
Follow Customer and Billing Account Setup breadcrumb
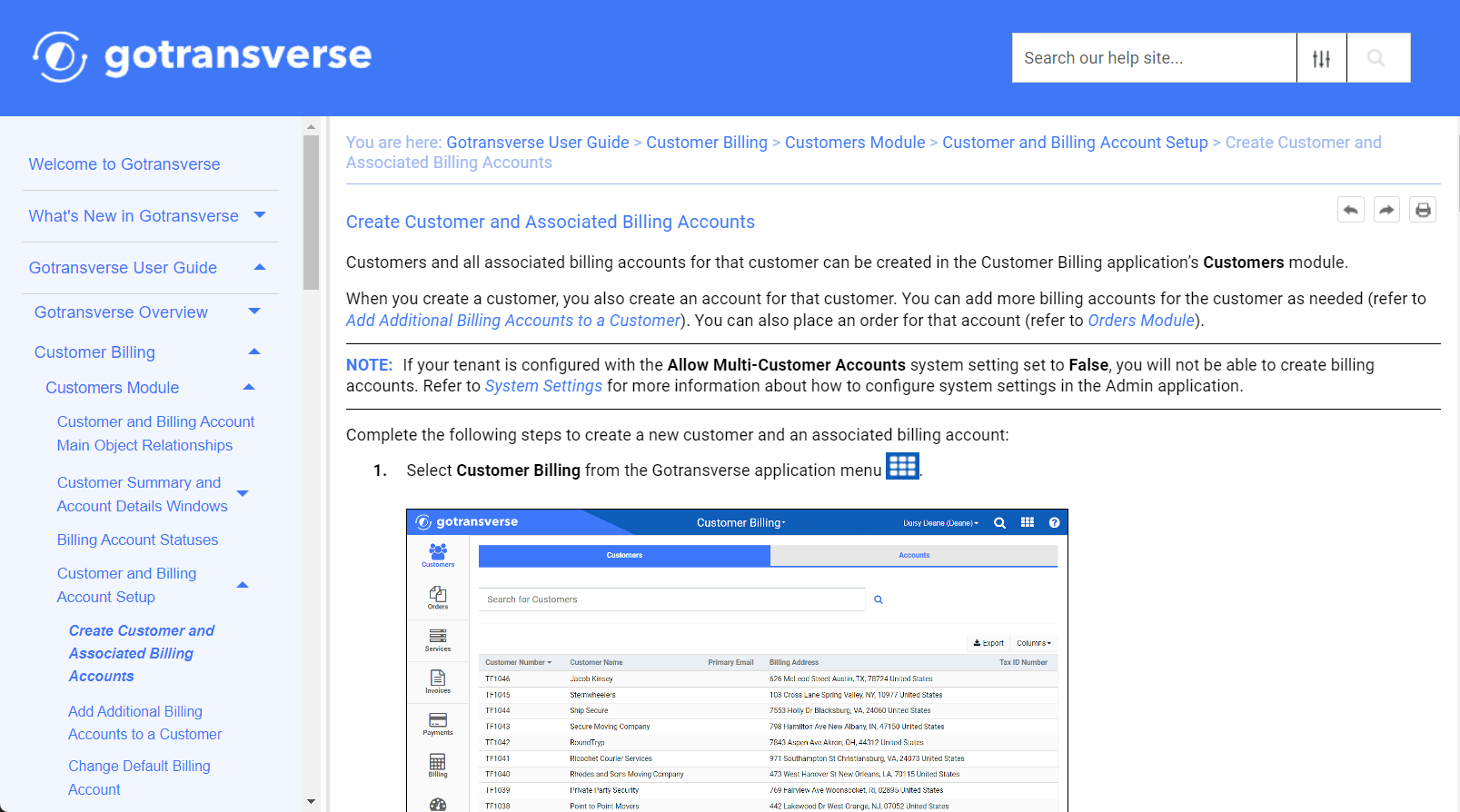[1075, 143]
